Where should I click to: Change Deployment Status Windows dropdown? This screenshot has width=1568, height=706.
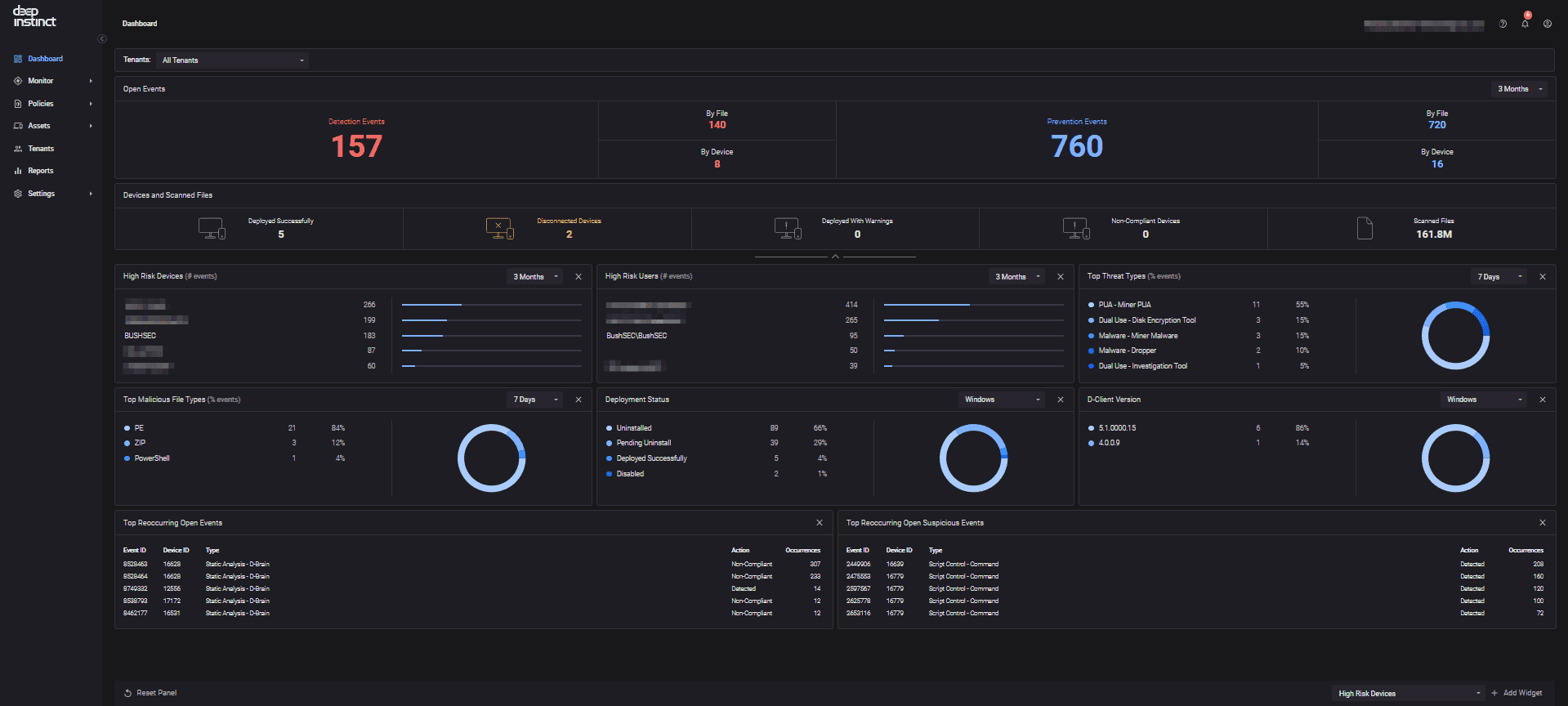tap(1002, 400)
